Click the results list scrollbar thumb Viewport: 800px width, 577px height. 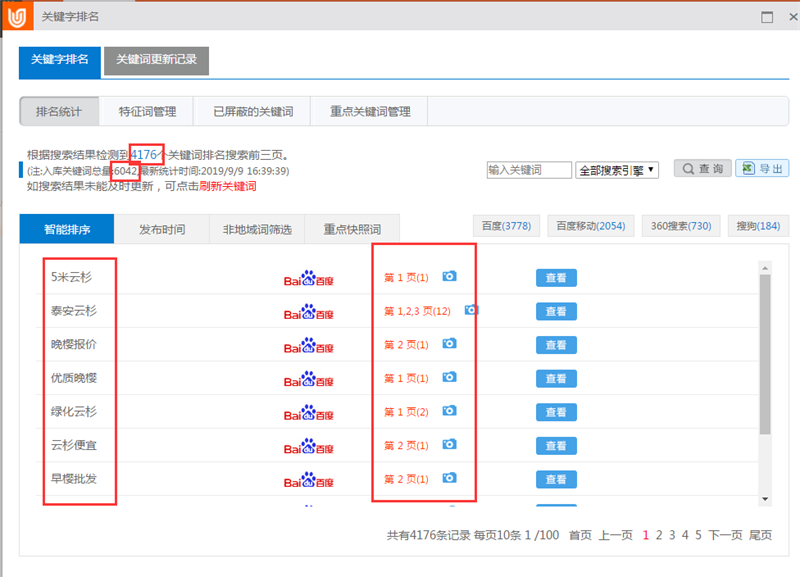point(765,355)
